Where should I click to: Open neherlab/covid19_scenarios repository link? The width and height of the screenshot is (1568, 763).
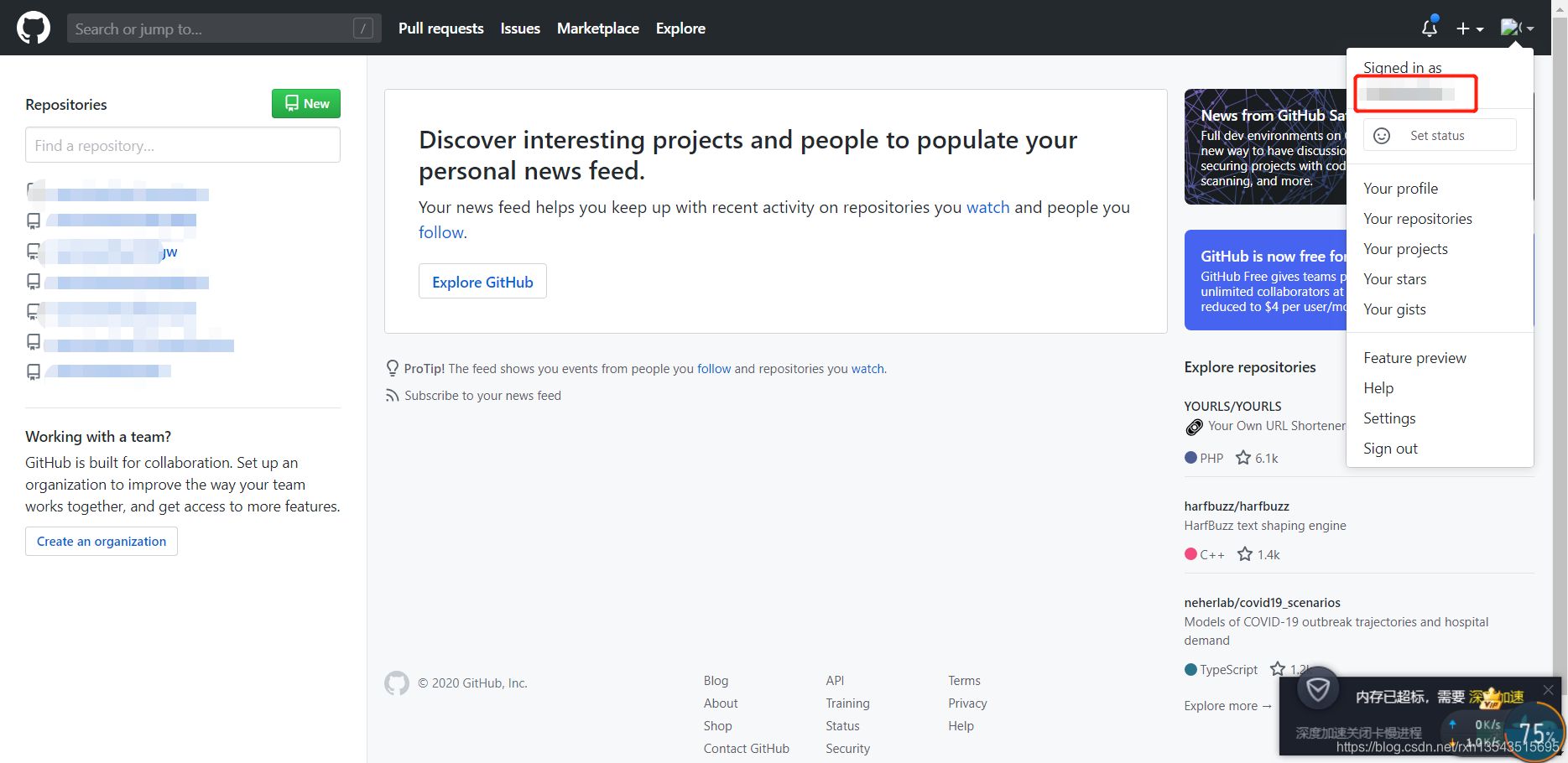click(1262, 602)
